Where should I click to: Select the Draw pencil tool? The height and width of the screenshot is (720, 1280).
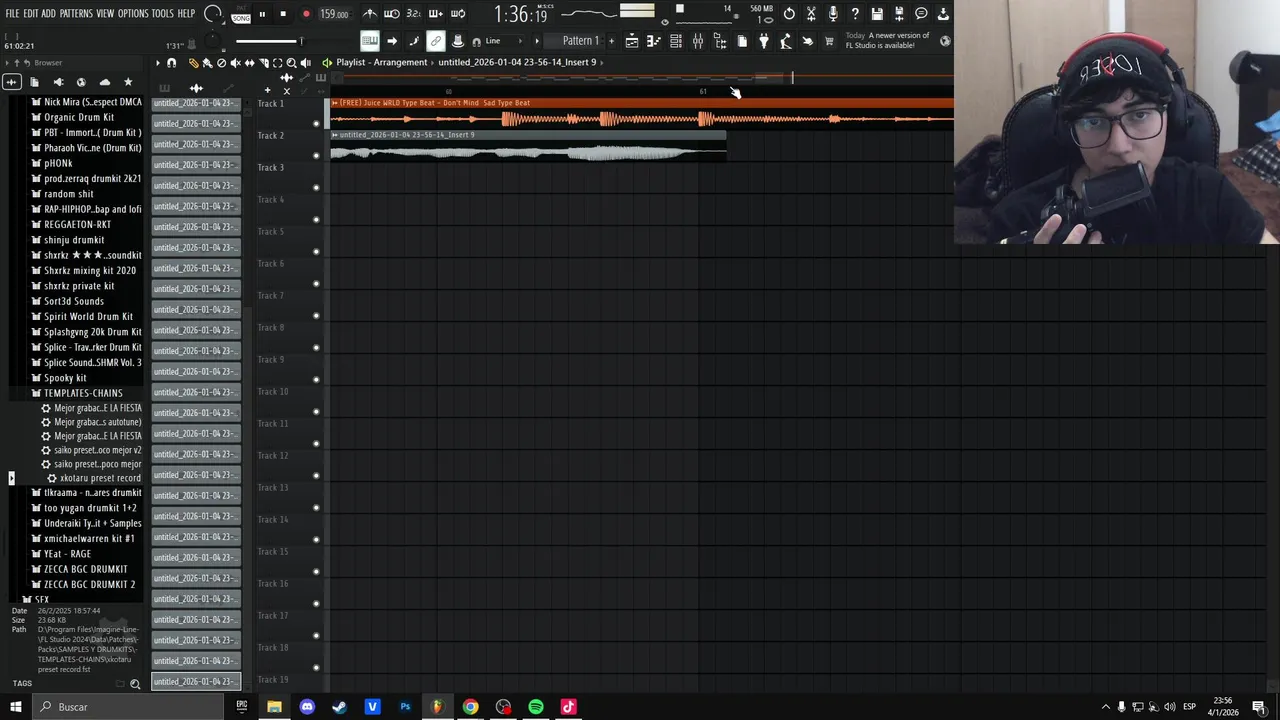click(x=193, y=63)
